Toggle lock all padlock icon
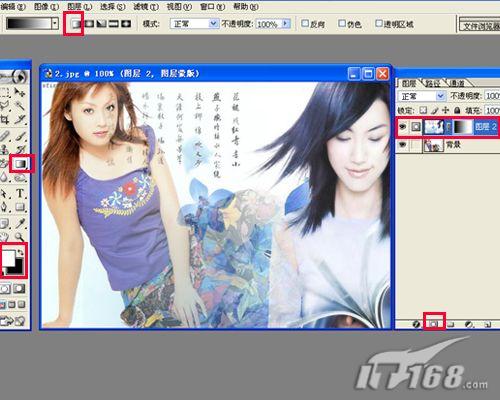Screen dimensions: 500x400 pyautogui.click(x=457, y=110)
